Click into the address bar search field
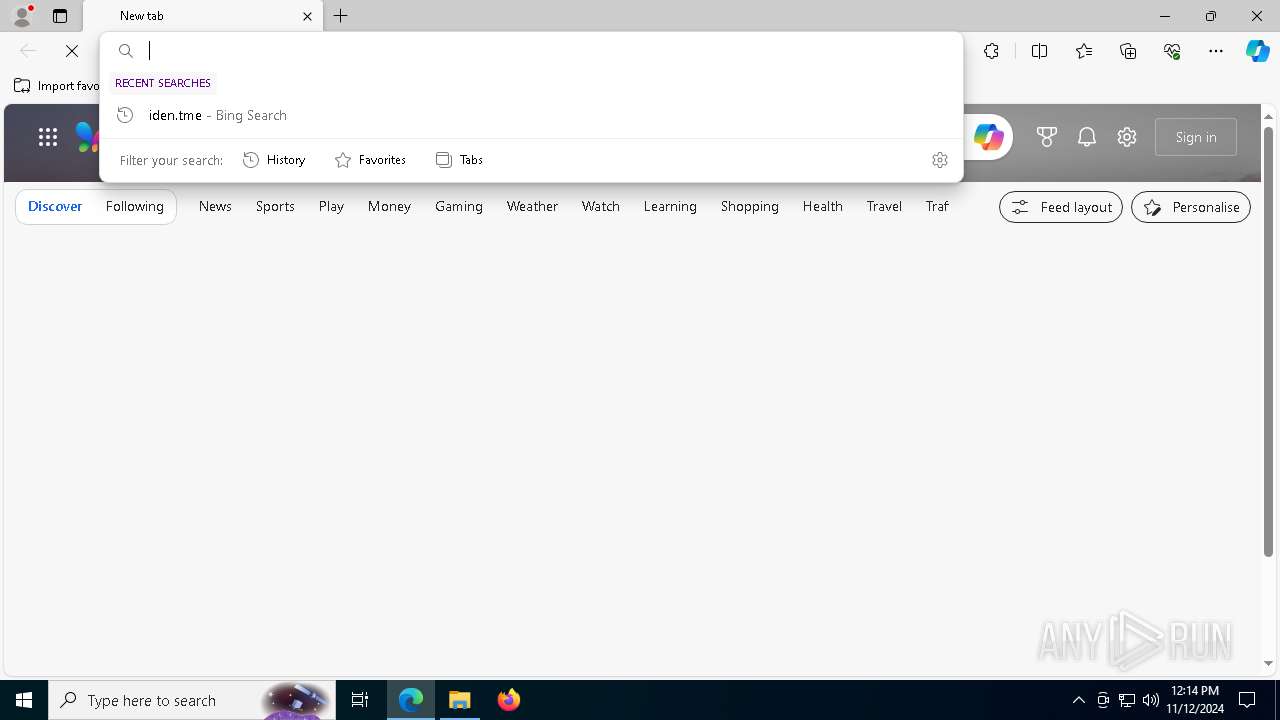Screen dimensions: 1280x720 click(531, 51)
